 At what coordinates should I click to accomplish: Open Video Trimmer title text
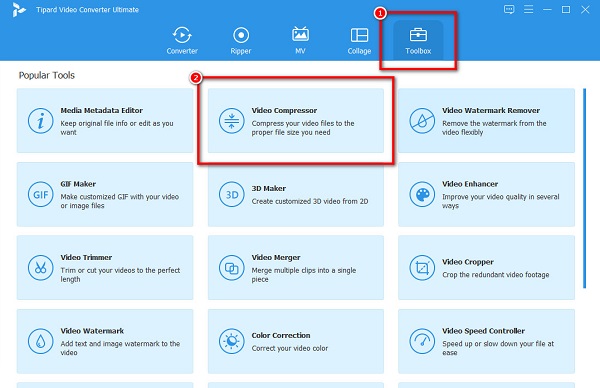click(x=86, y=257)
